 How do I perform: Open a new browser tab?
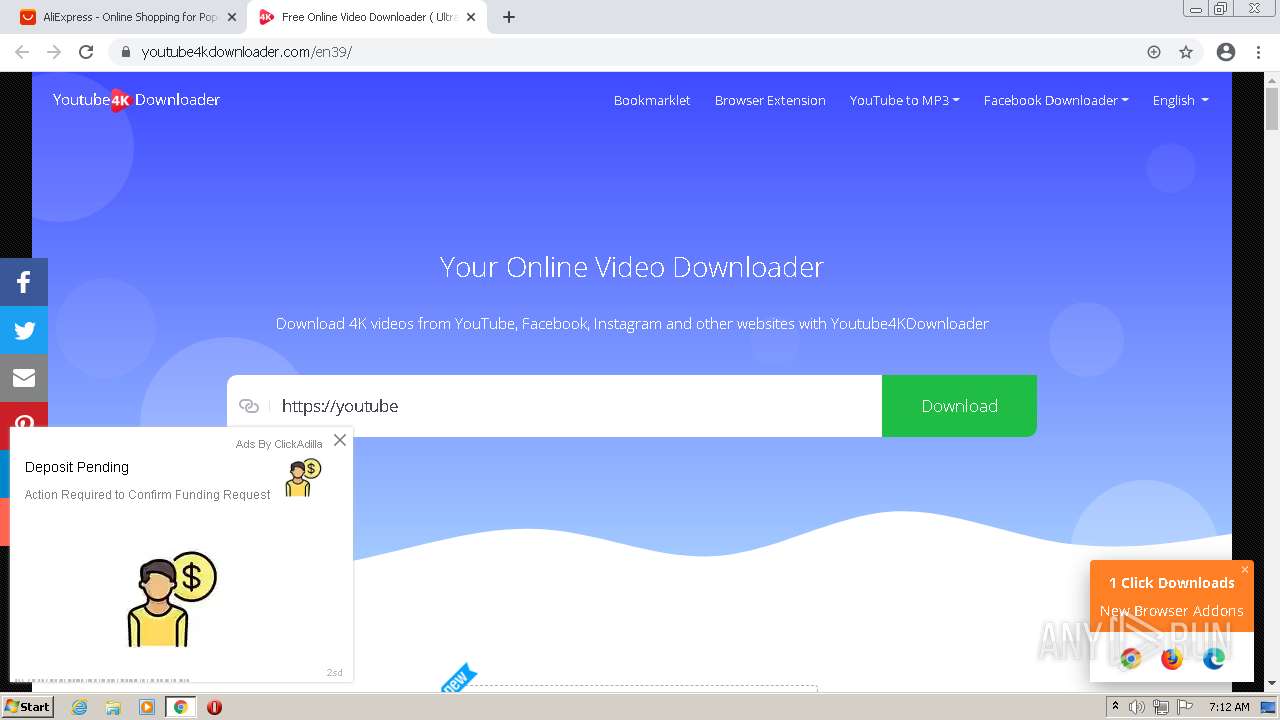point(509,17)
